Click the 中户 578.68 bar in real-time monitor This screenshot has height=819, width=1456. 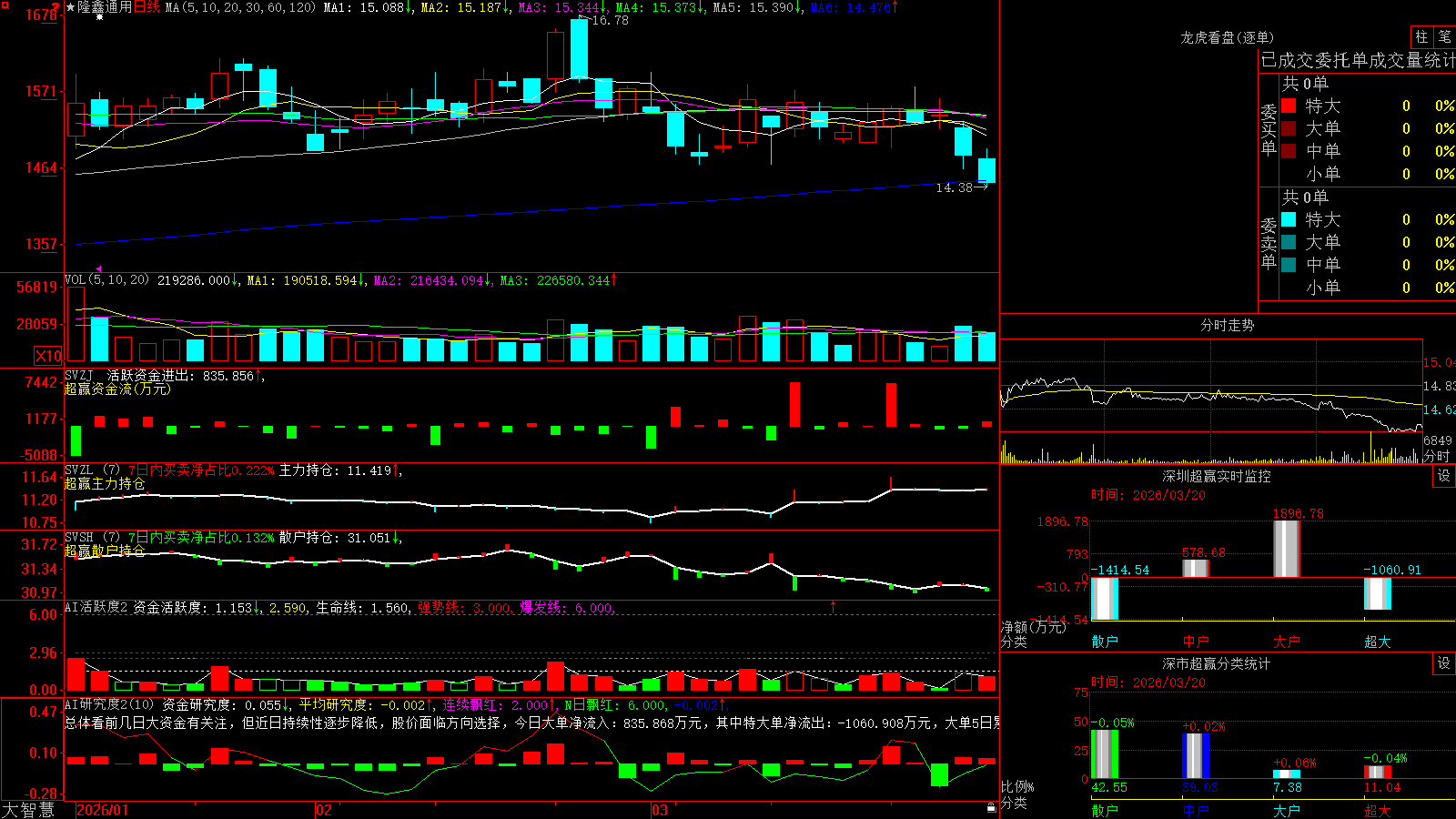(1195, 569)
